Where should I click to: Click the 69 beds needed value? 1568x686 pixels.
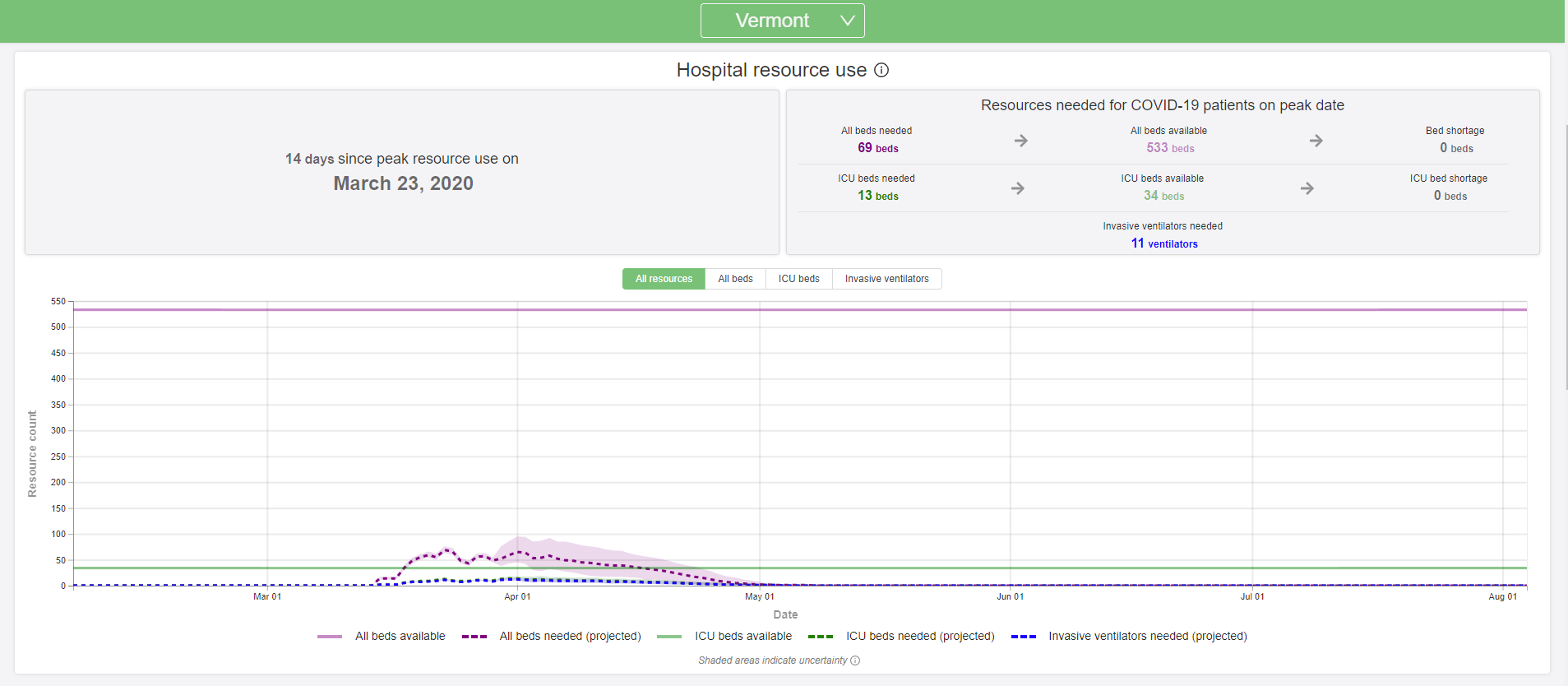[877, 148]
